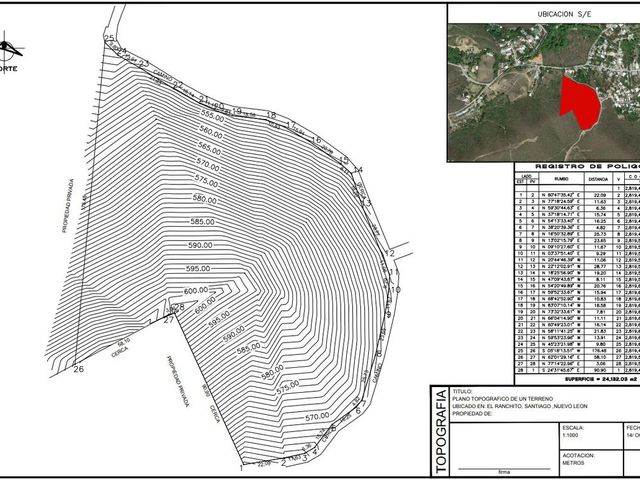Viewport: 640px width, 480px height.
Task: Select the RUMBO column header
Action: coord(561,179)
